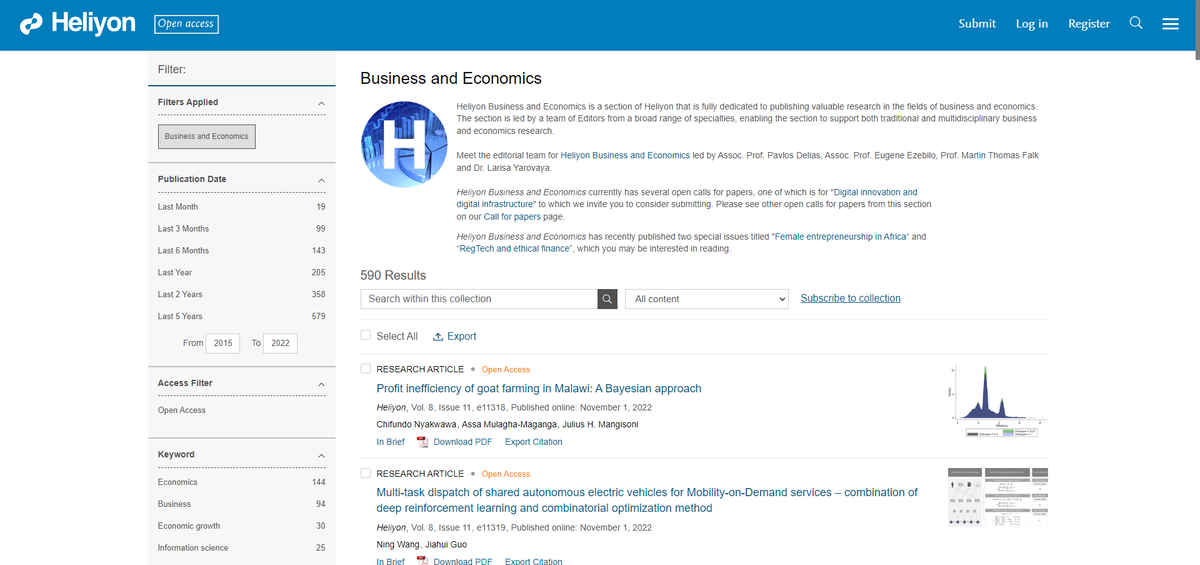Collapse the Access Filter section

[x=321, y=384]
